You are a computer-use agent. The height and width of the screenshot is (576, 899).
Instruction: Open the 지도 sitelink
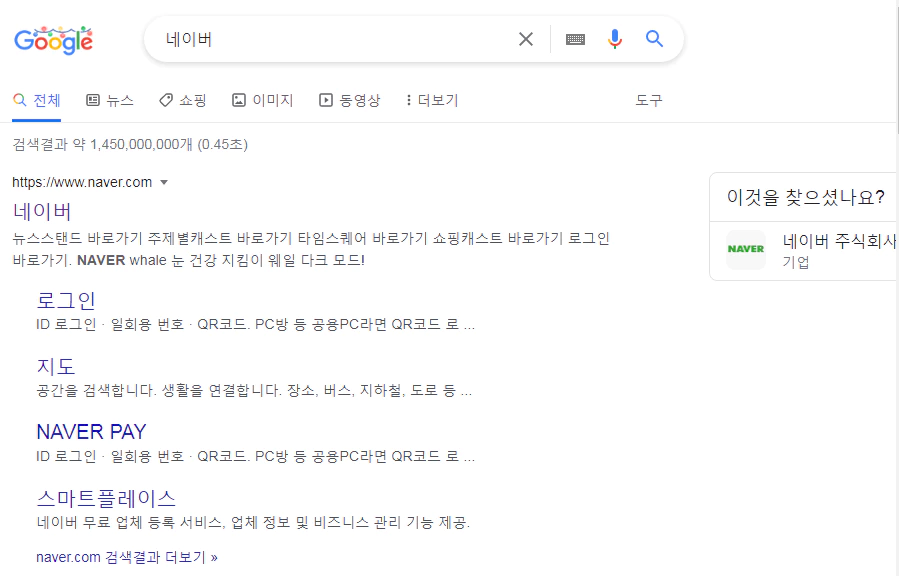coord(56,366)
